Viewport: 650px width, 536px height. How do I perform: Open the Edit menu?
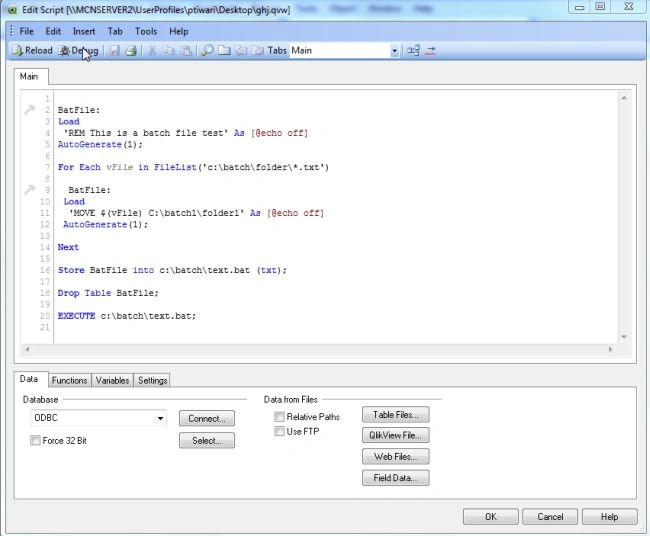pyautogui.click(x=53, y=31)
